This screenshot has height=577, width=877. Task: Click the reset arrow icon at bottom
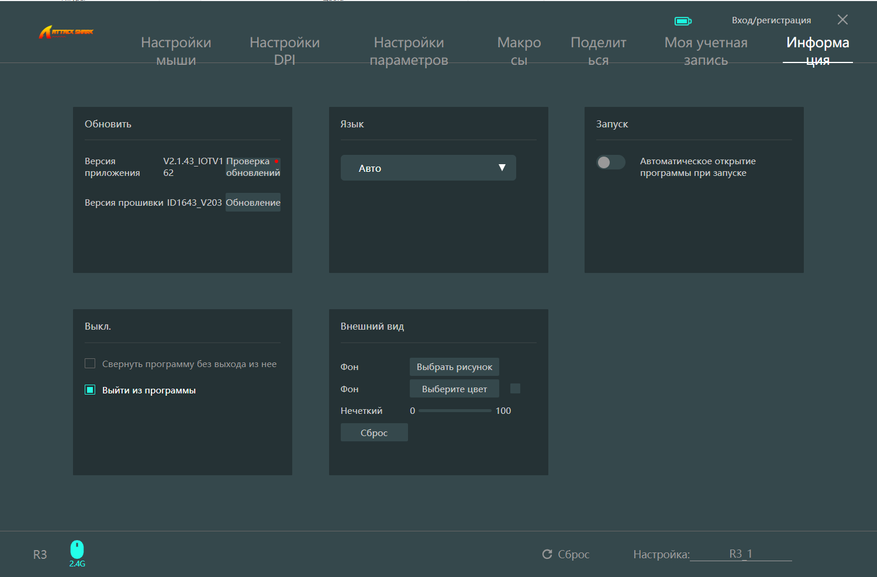point(547,554)
